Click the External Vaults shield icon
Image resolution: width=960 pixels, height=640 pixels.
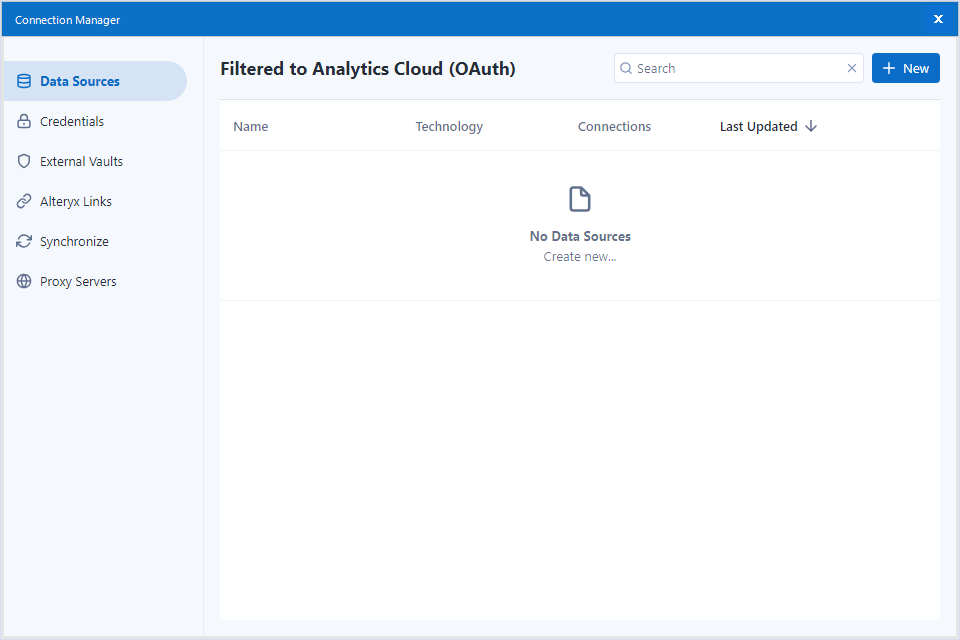(24, 161)
